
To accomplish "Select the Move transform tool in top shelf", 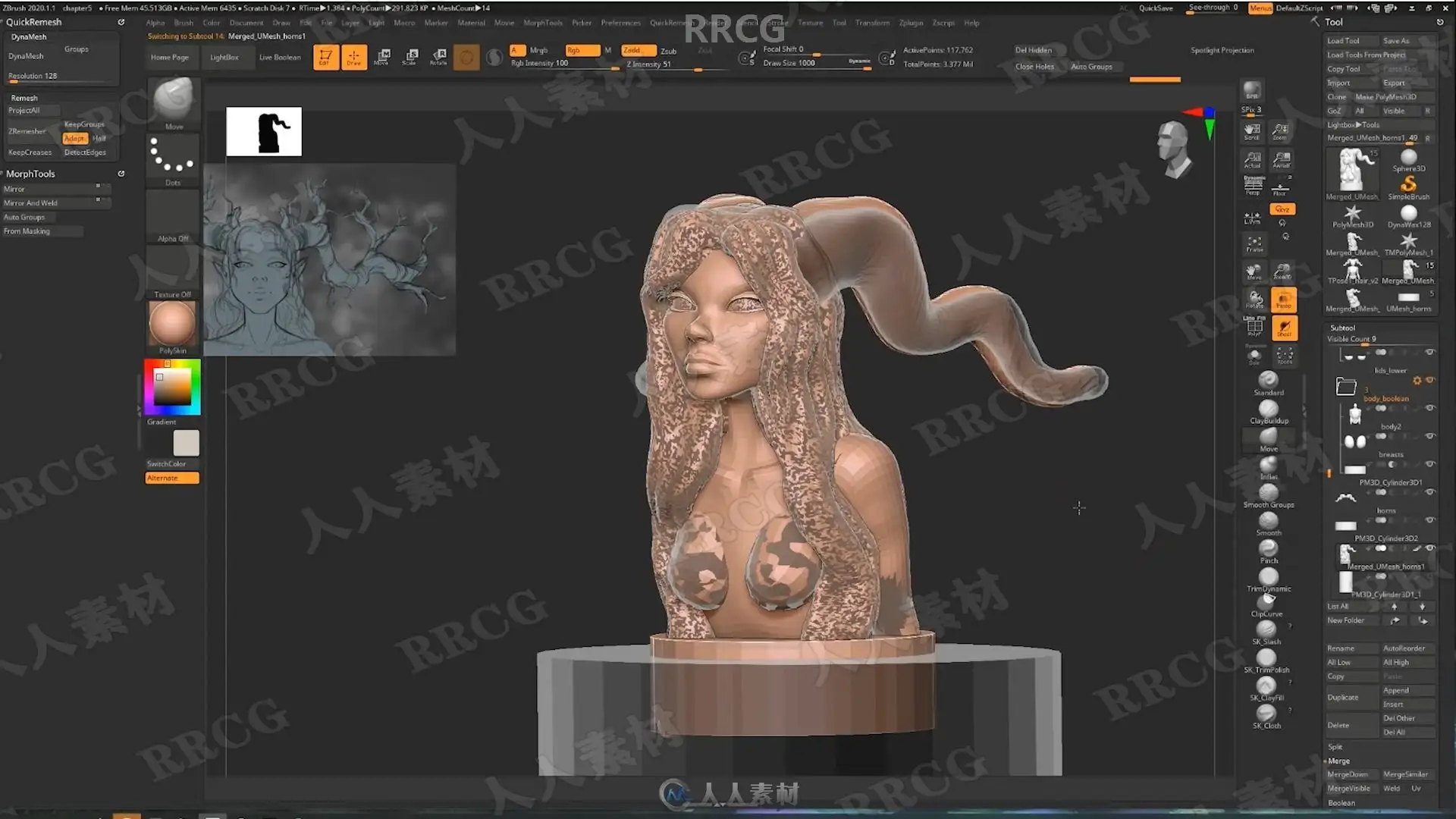I will [381, 57].
